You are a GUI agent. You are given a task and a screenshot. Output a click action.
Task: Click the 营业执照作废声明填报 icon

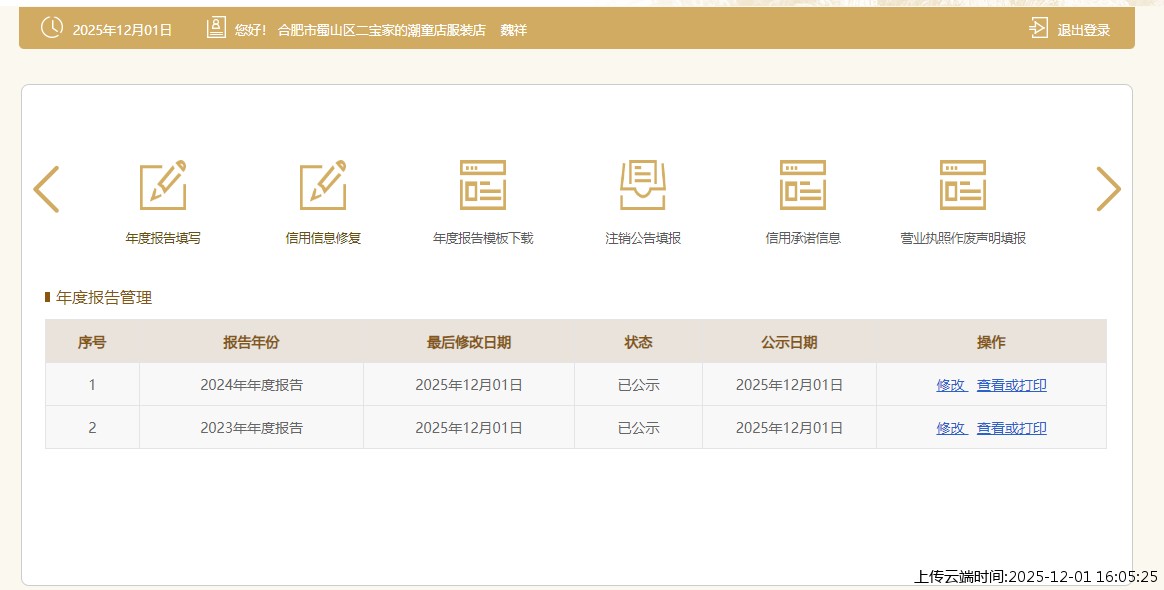pyautogui.click(x=963, y=186)
